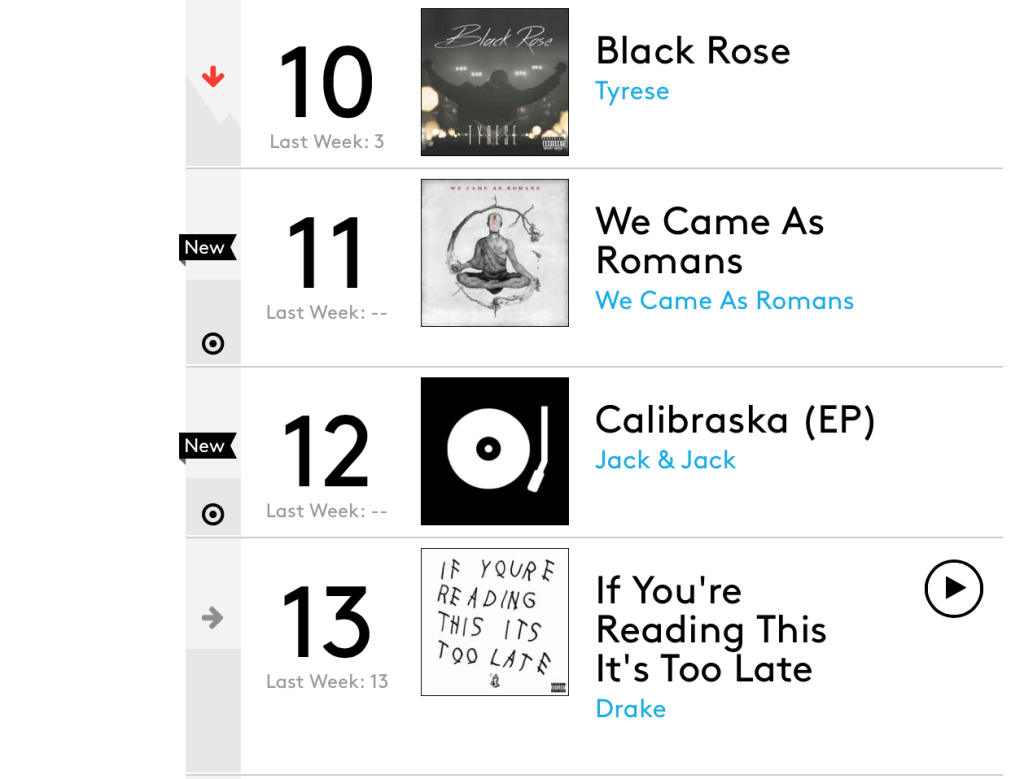This screenshot has width=1024, height=779.
Task: Play If You're Reading This It's Too Late
Action: (953, 588)
